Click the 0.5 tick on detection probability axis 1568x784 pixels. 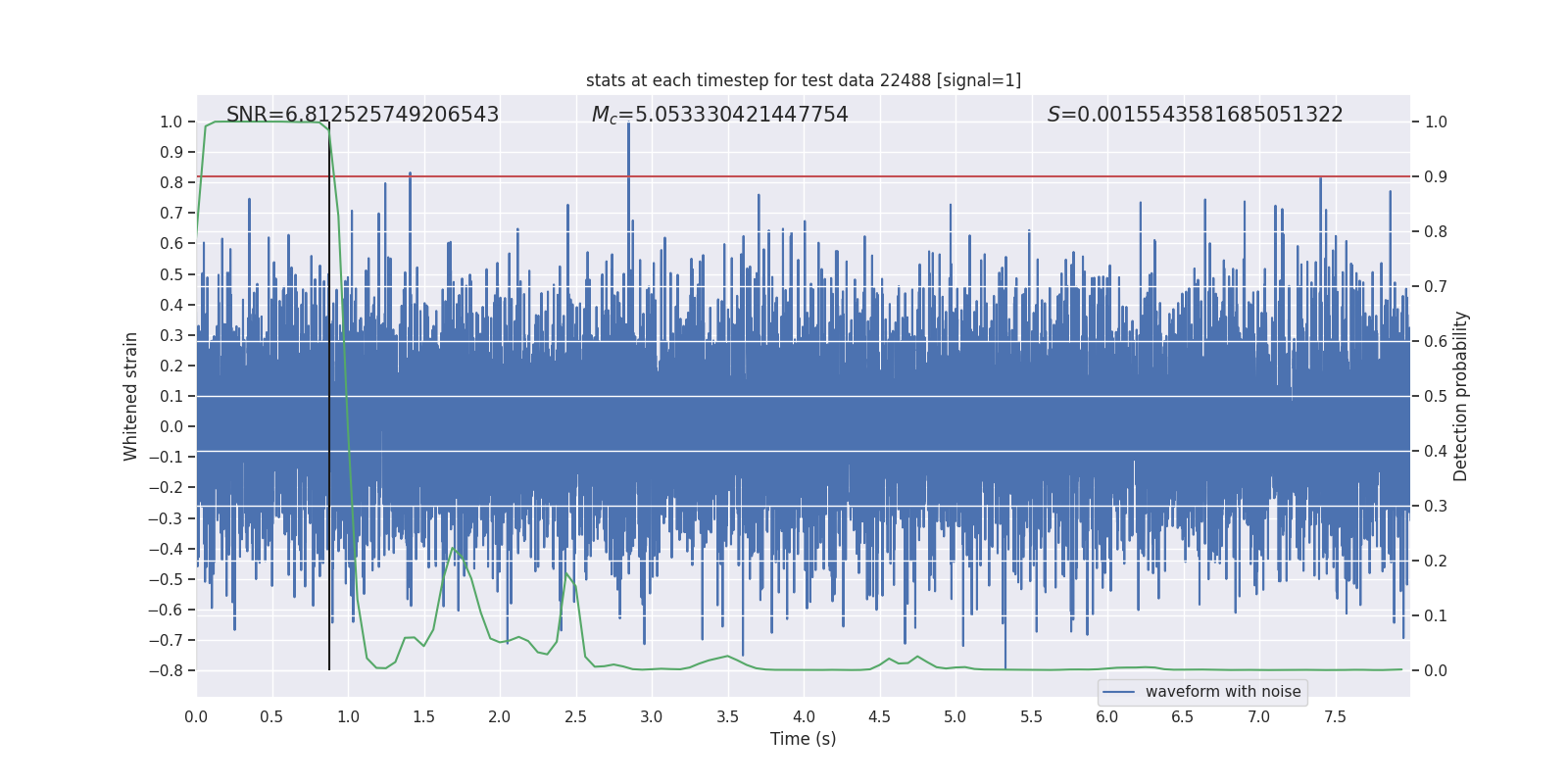[1436, 397]
